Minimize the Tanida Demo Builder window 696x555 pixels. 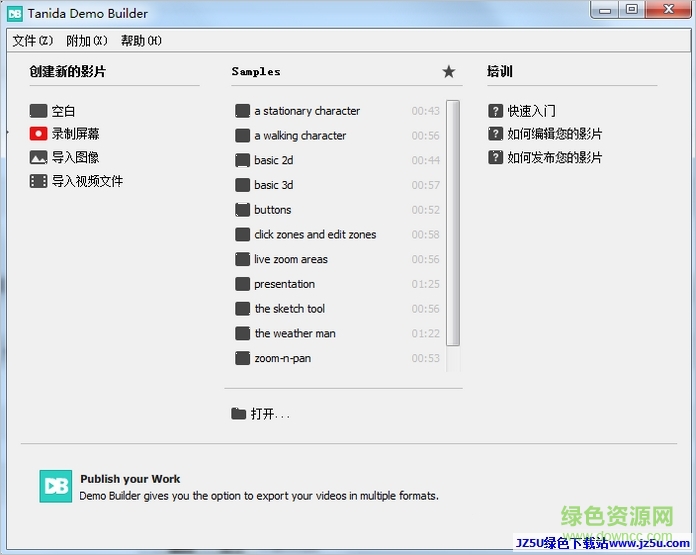pos(605,10)
